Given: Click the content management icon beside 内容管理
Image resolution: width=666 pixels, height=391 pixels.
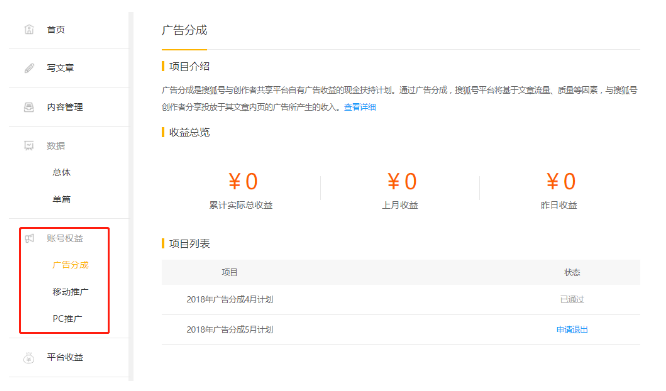Looking at the screenshot, I should [29, 107].
